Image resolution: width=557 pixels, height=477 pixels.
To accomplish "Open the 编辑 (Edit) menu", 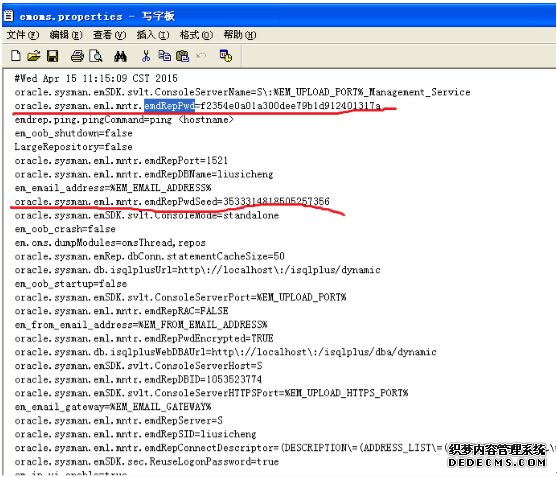I will click(66, 35).
